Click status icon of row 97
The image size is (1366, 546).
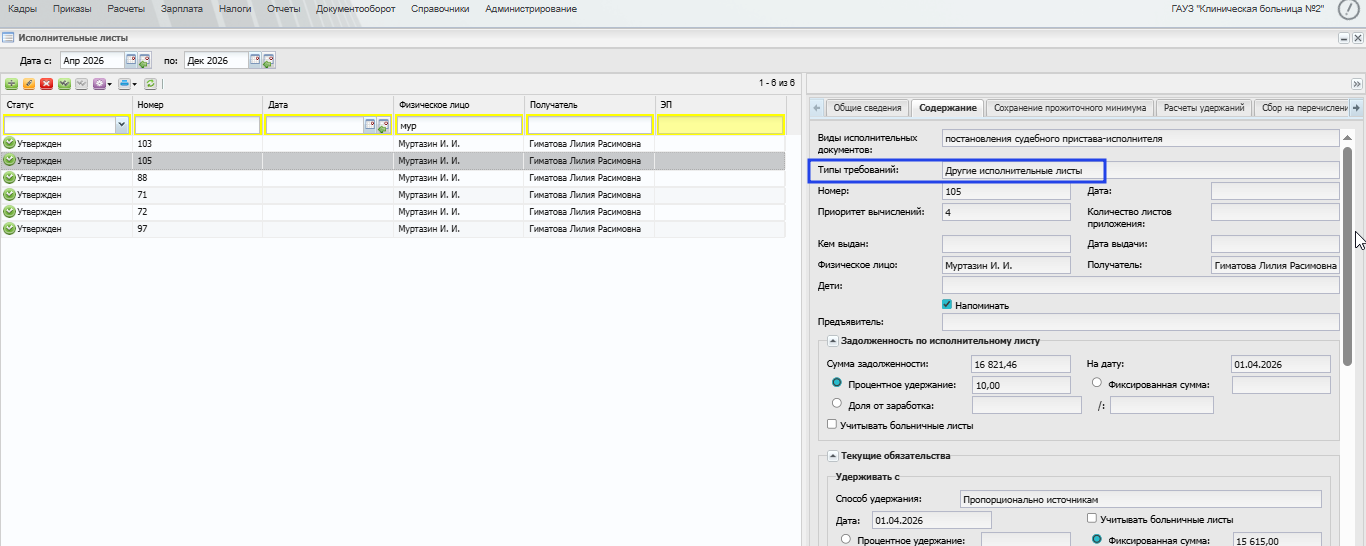[x=9, y=229]
